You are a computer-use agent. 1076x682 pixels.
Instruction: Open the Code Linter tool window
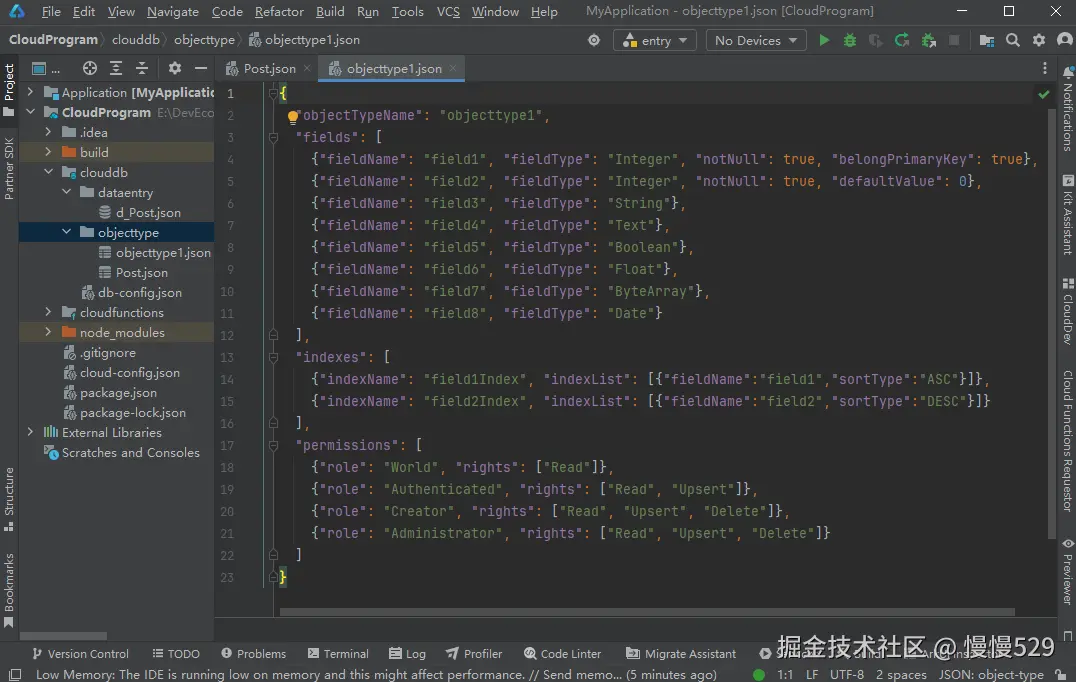pyautogui.click(x=562, y=654)
